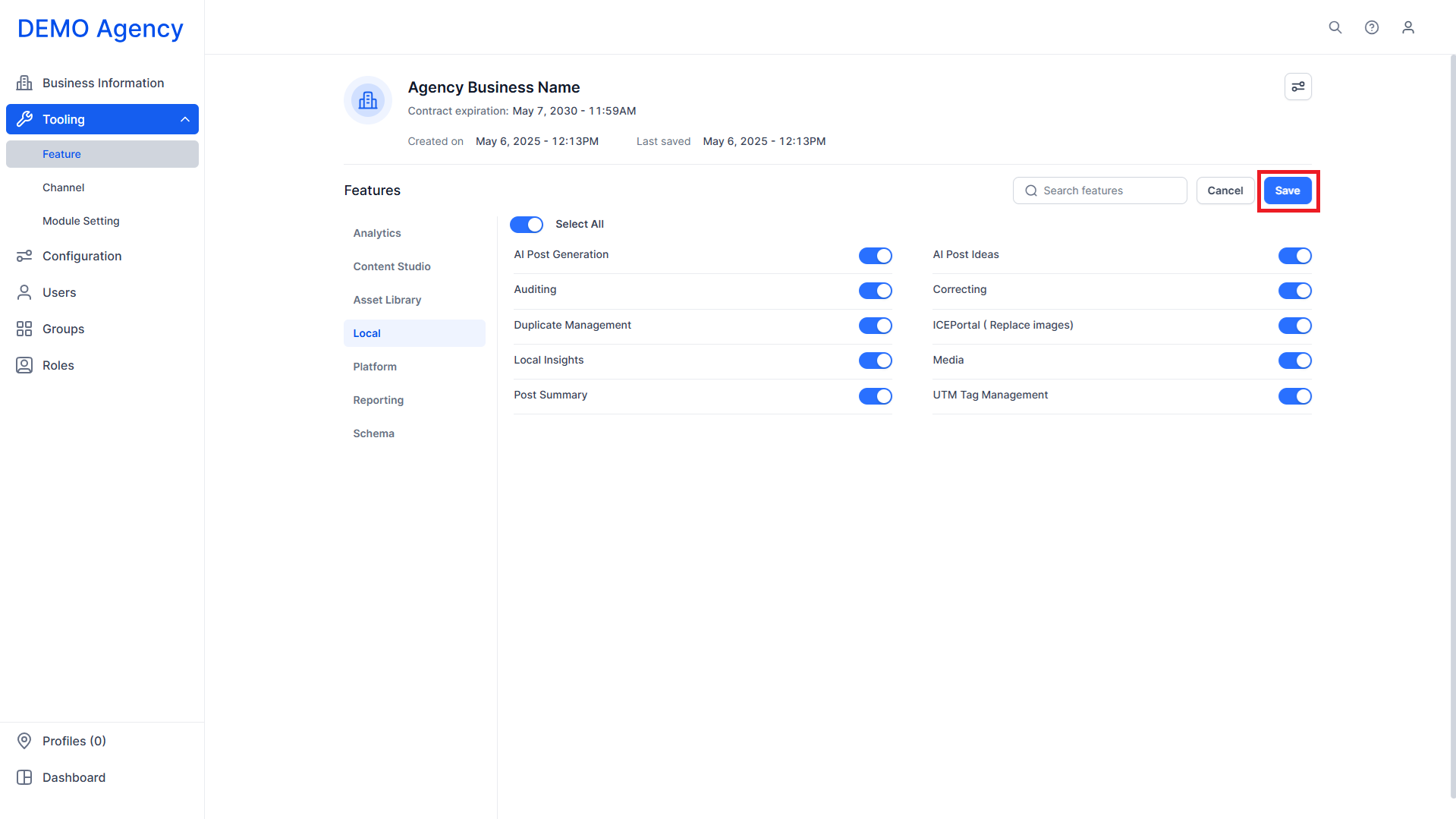The width and height of the screenshot is (1456, 819).
Task: Open the Module Setting submenu item
Action: pos(102,221)
